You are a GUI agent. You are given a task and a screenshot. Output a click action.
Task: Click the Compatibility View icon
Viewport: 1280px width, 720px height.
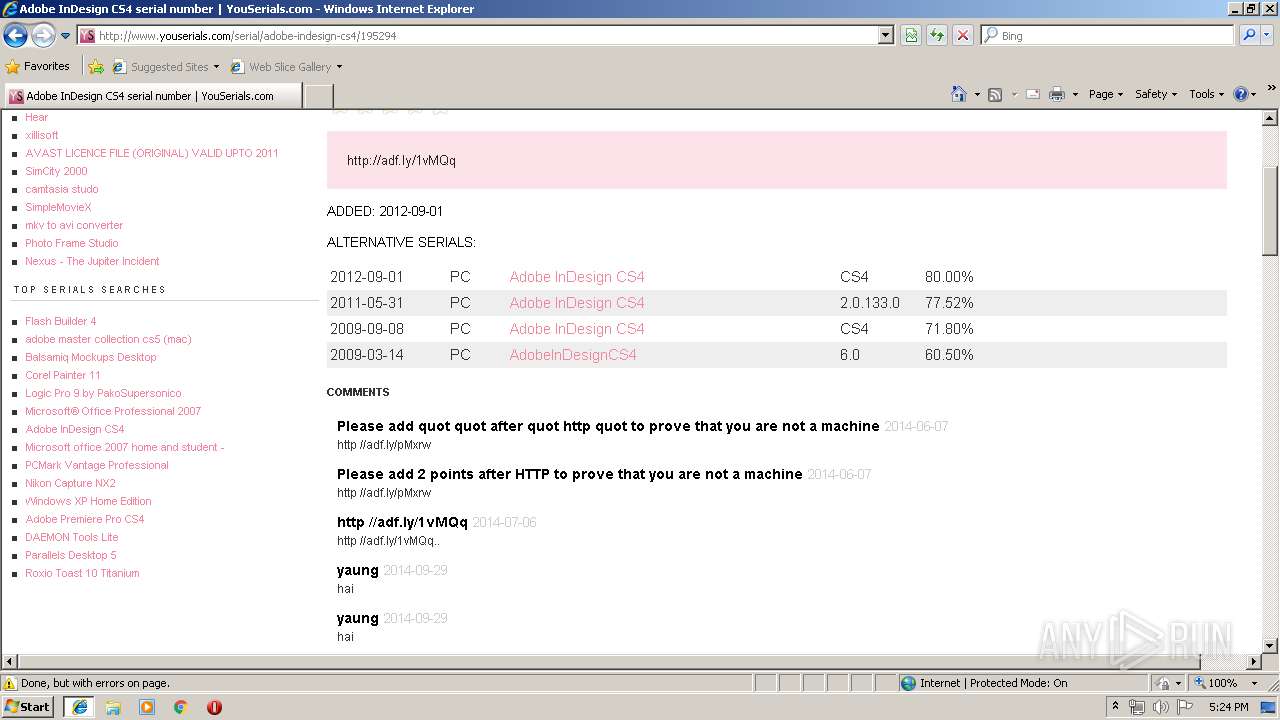pos(911,35)
